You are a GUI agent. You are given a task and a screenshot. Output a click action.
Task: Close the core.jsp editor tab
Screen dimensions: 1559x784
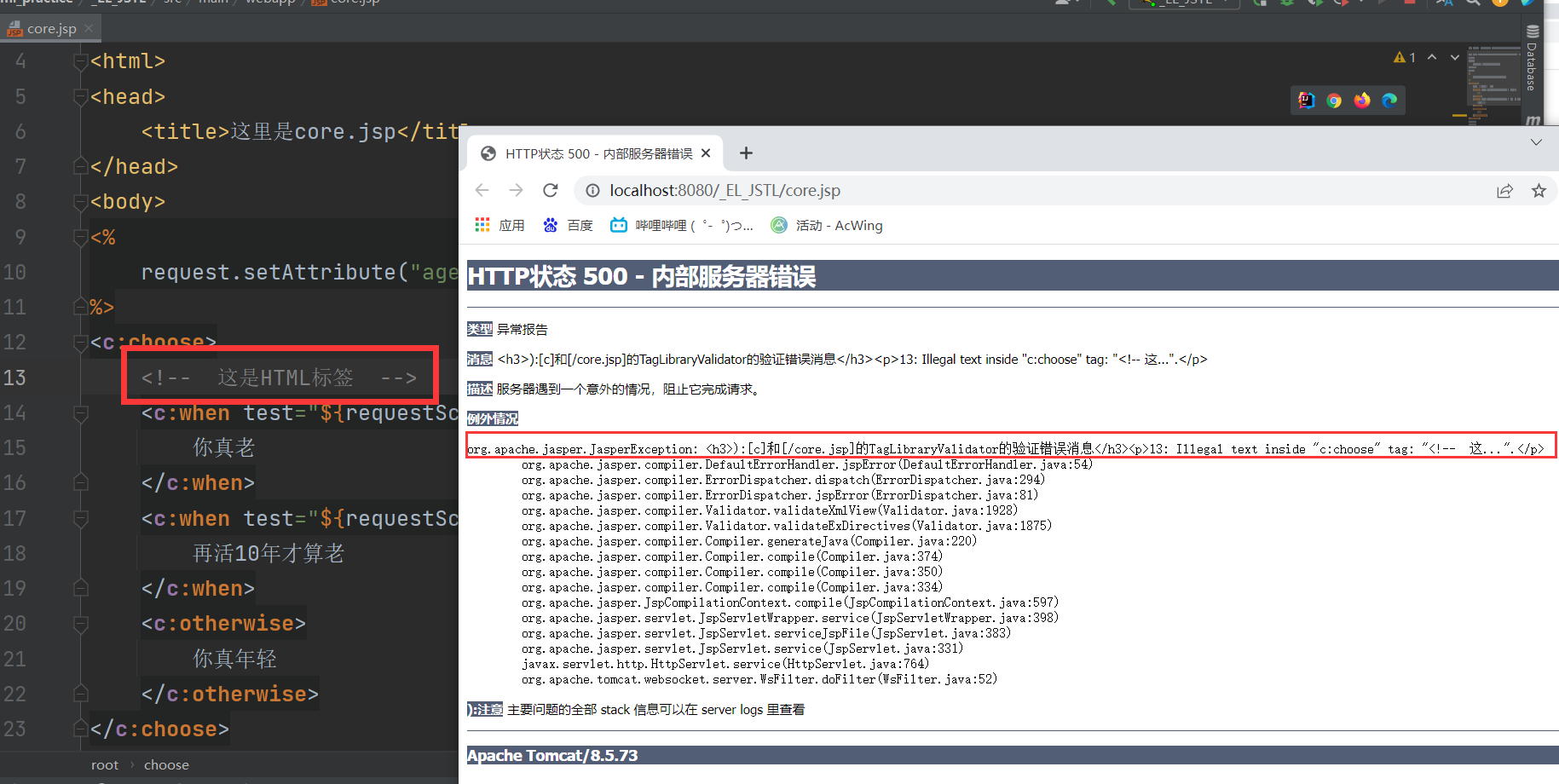pyautogui.click(x=89, y=28)
